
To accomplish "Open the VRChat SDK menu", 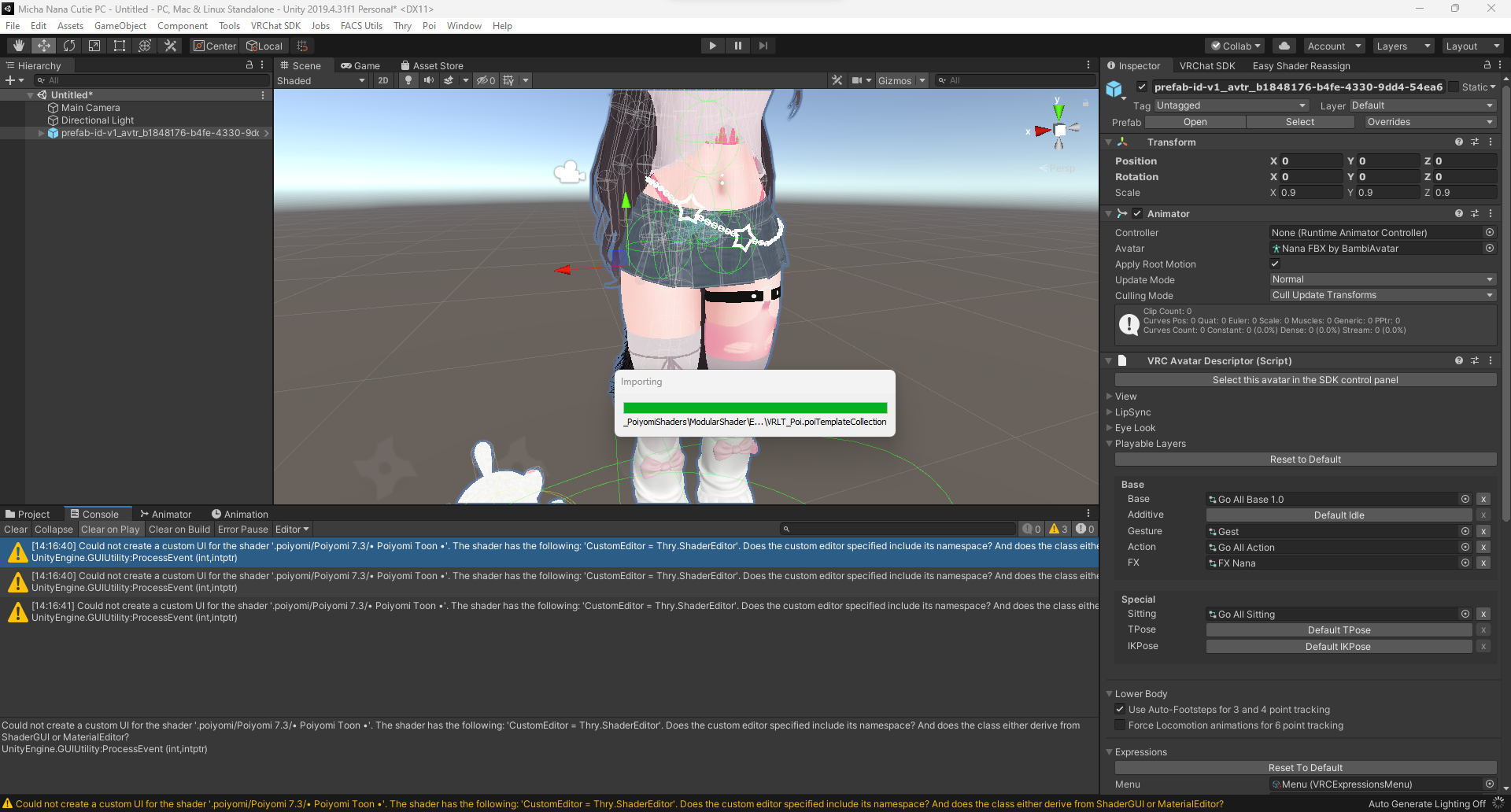I will pos(275,26).
